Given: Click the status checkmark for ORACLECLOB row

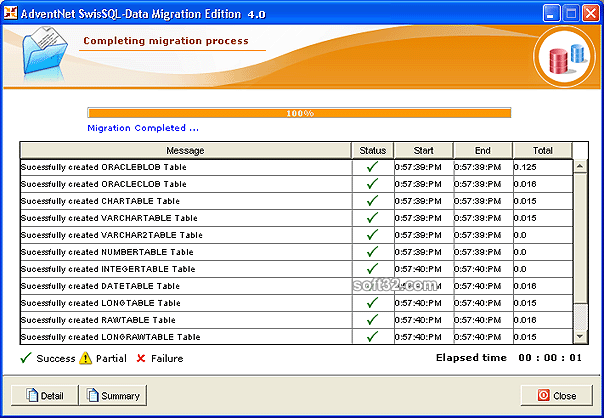Looking at the screenshot, I should (x=372, y=184).
